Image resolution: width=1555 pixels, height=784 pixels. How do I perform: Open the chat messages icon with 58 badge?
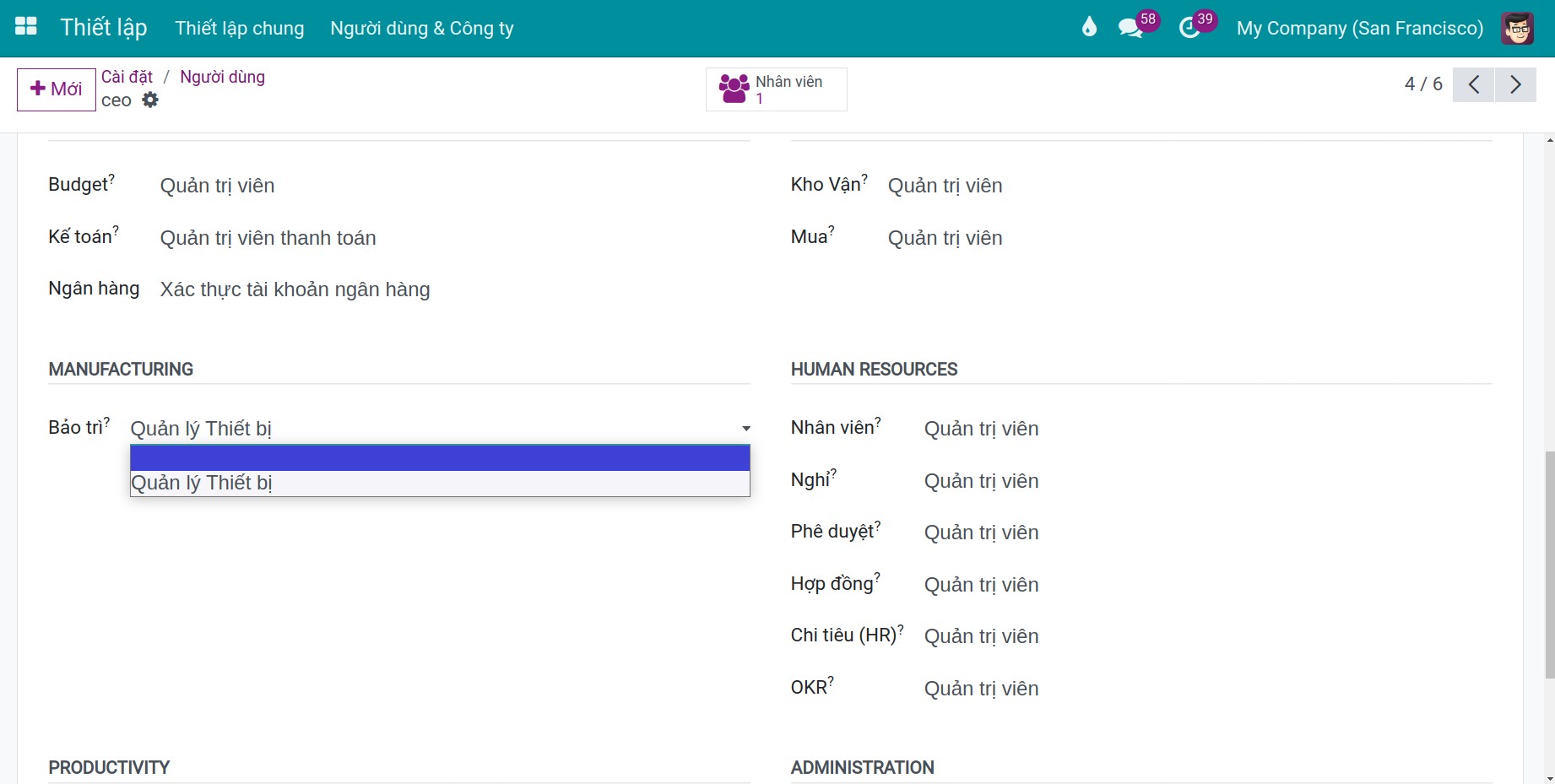[1131, 28]
